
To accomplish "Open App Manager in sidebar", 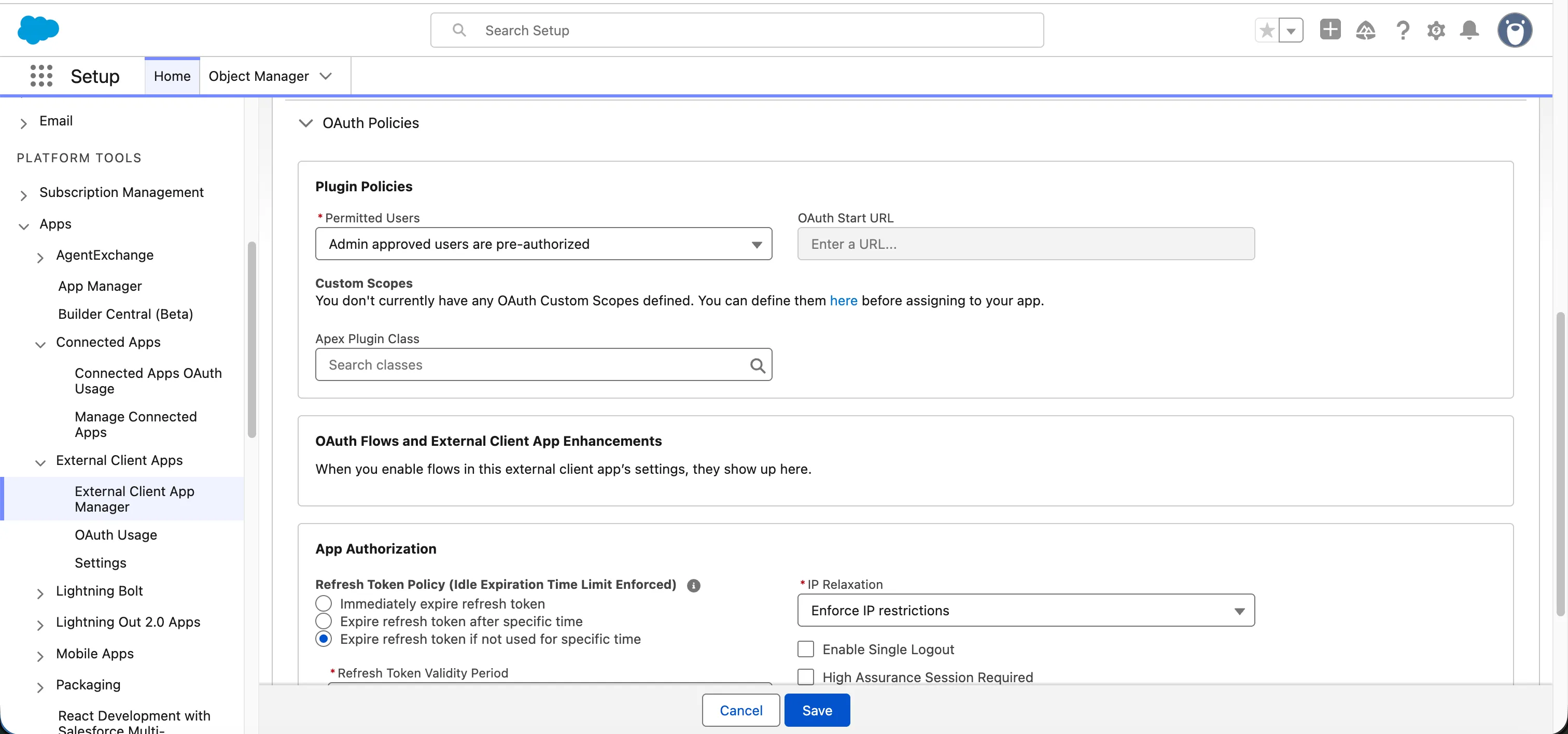I will (100, 286).
